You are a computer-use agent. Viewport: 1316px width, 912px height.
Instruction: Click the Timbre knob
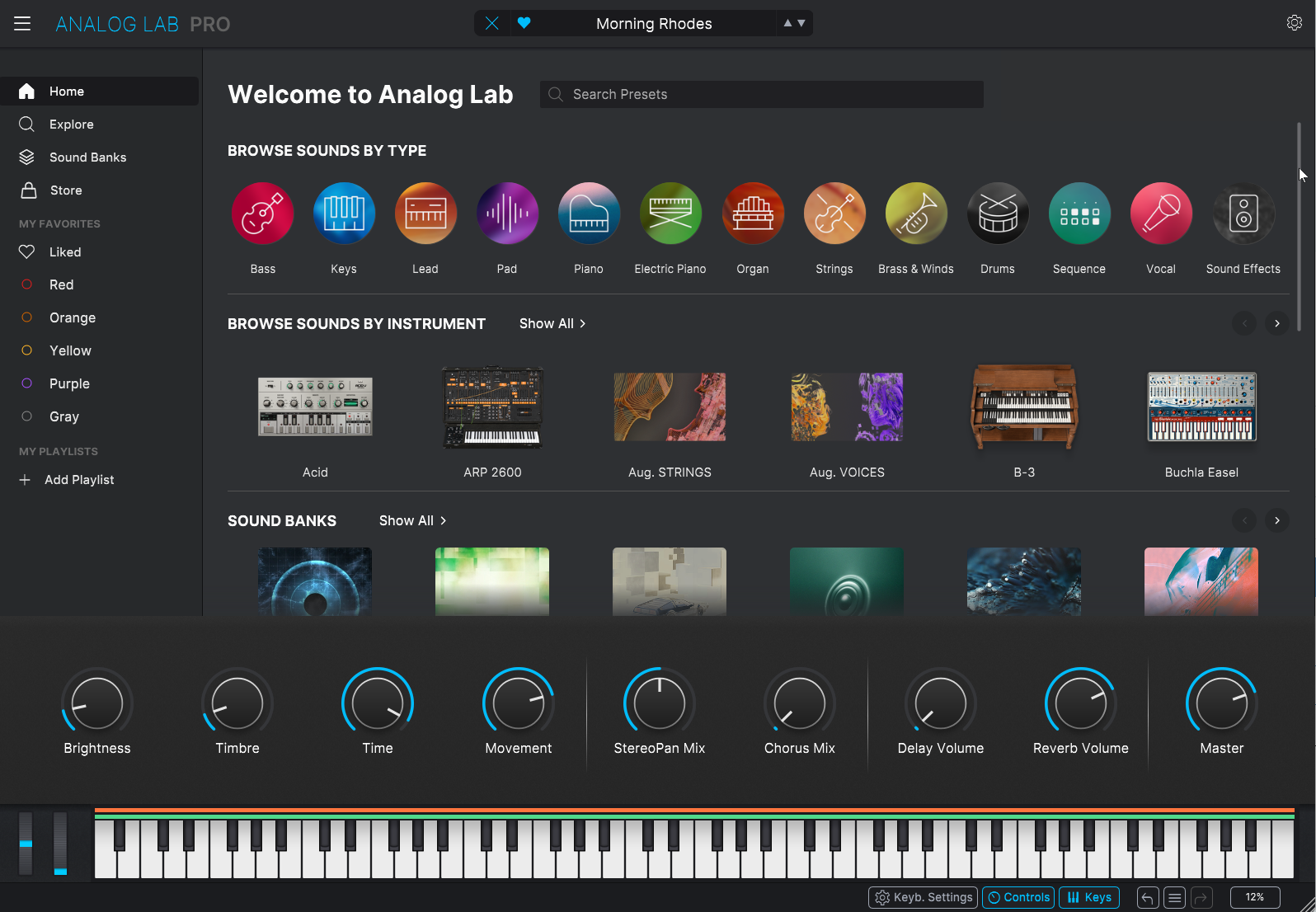pyautogui.click(x=237, y=703)
